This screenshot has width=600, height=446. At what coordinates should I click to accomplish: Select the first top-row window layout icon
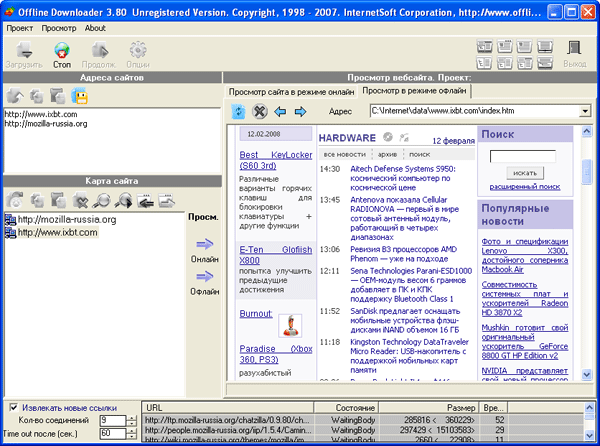[484, 46]
